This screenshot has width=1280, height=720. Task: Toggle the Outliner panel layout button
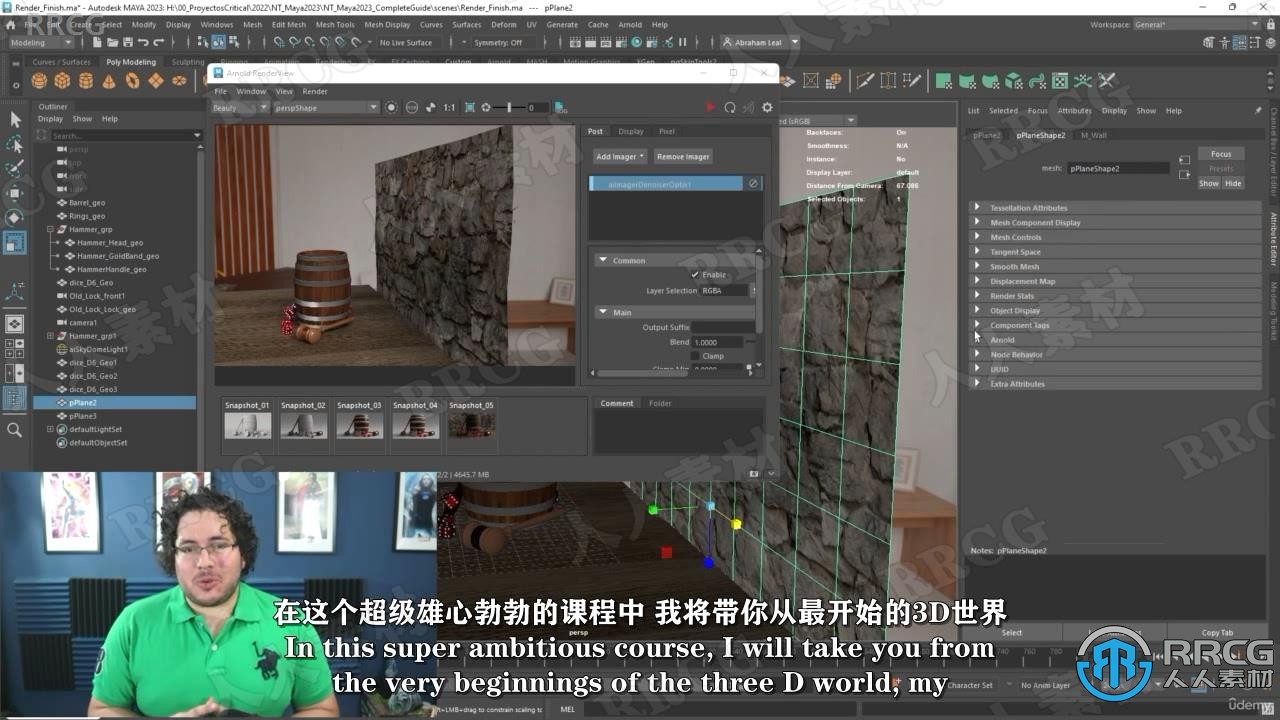(15, 399)
